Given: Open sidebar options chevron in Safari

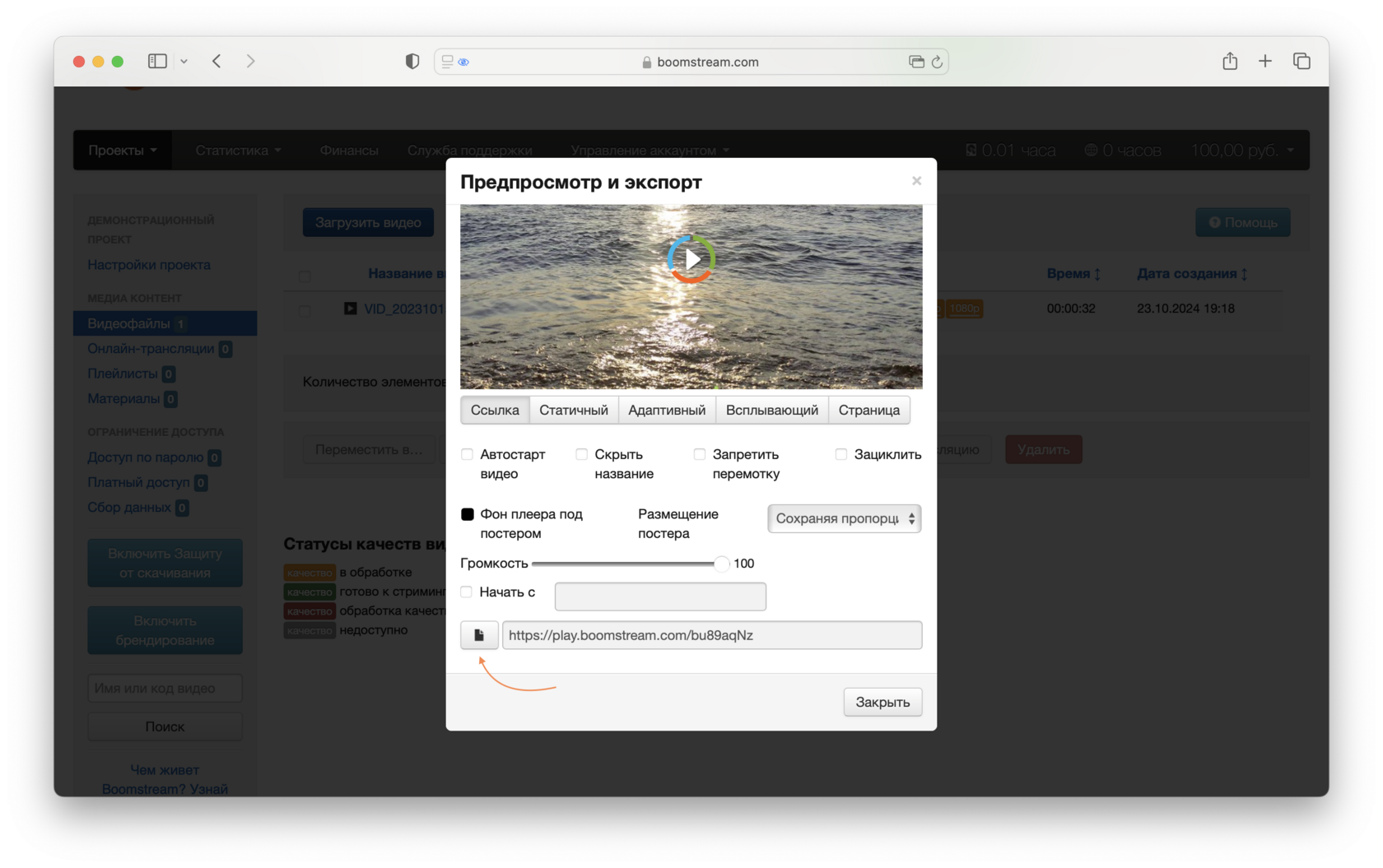Looking at the screenshot, I should click(x=184, y=61).
